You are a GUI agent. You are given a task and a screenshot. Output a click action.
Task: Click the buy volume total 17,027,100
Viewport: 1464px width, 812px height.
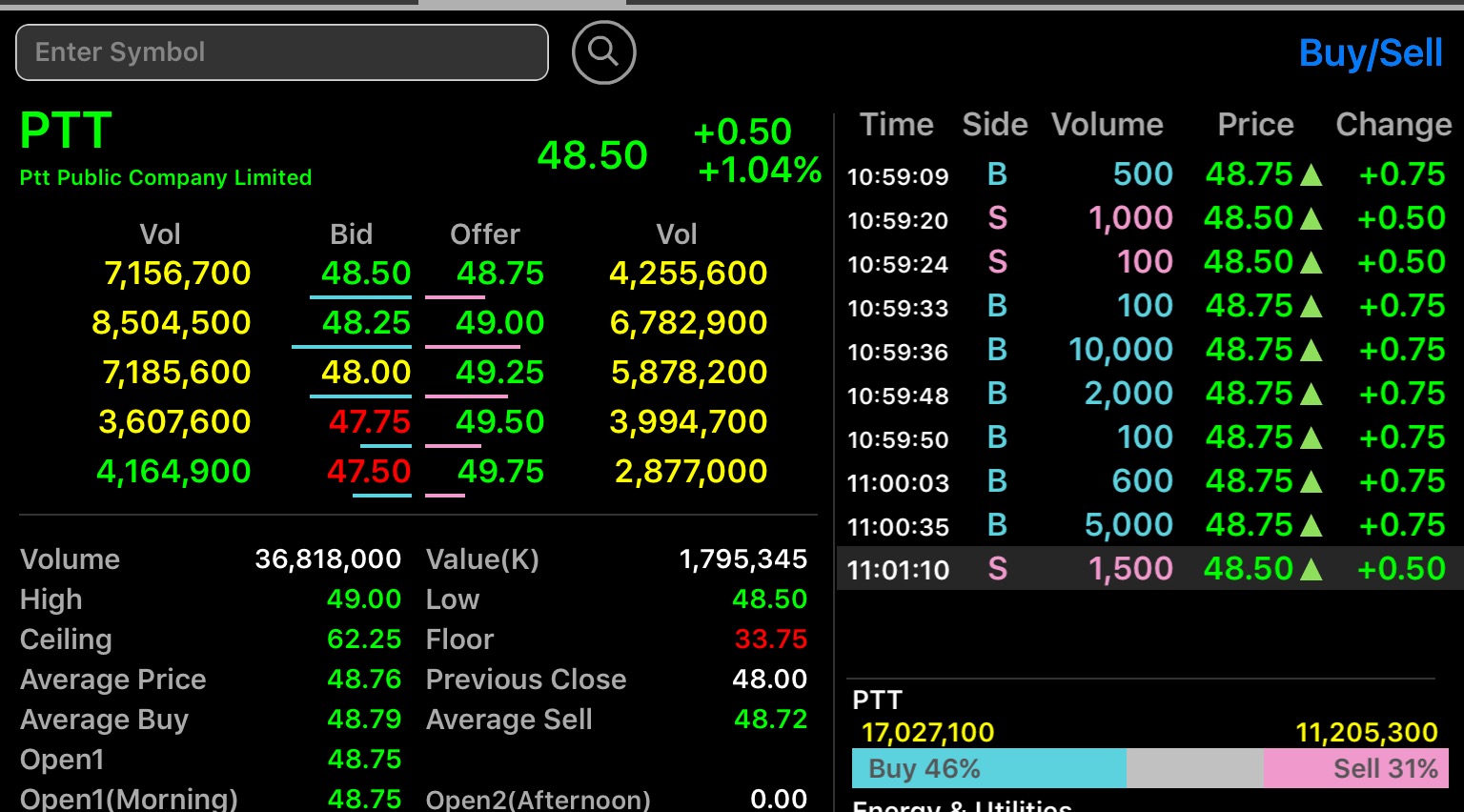pyautogui.click(x=927, y=733)
